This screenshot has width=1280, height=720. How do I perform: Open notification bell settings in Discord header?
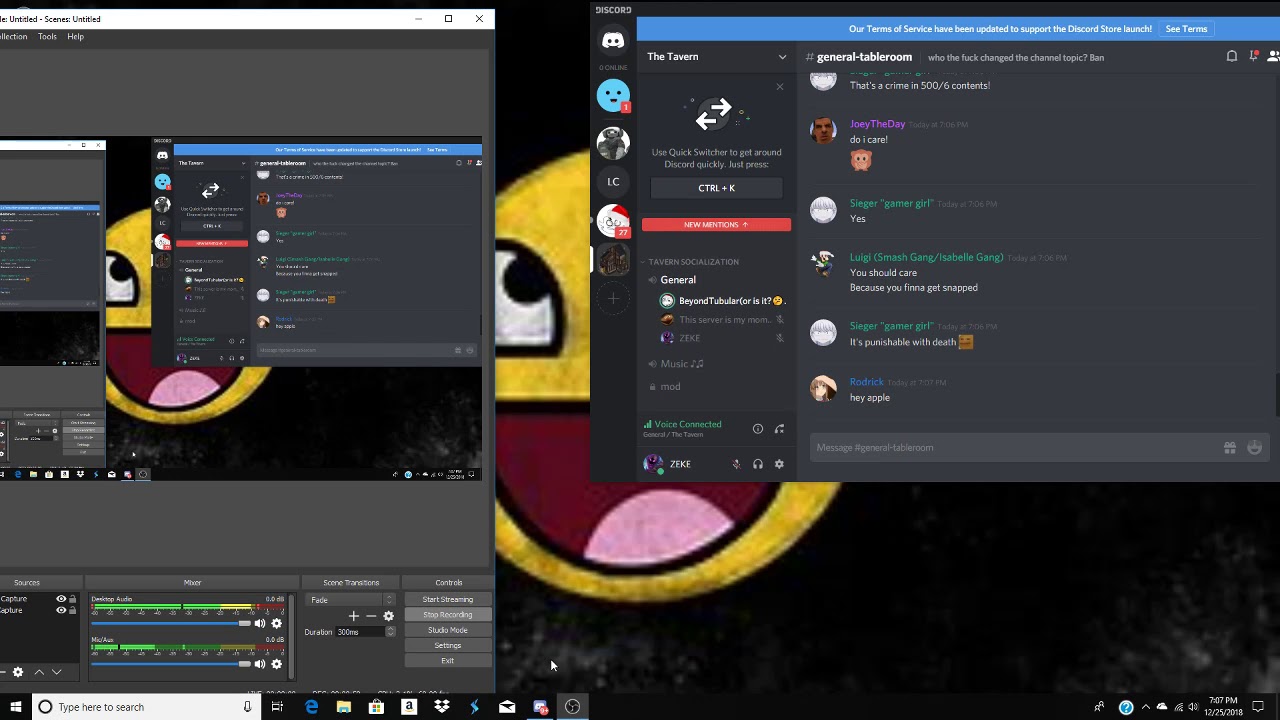click(1231, 56)
